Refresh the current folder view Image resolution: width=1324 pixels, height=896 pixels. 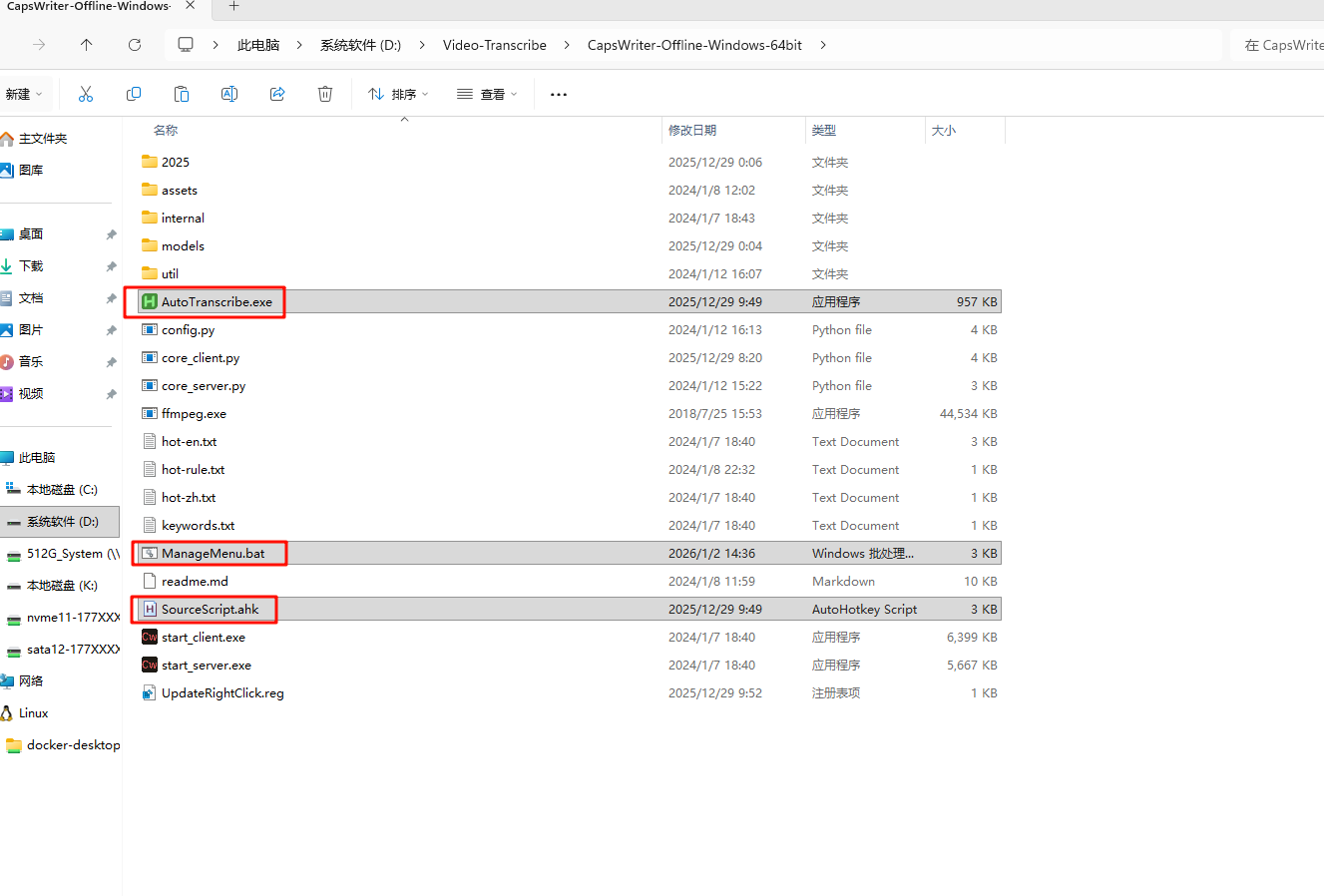[x=135, y=45]
